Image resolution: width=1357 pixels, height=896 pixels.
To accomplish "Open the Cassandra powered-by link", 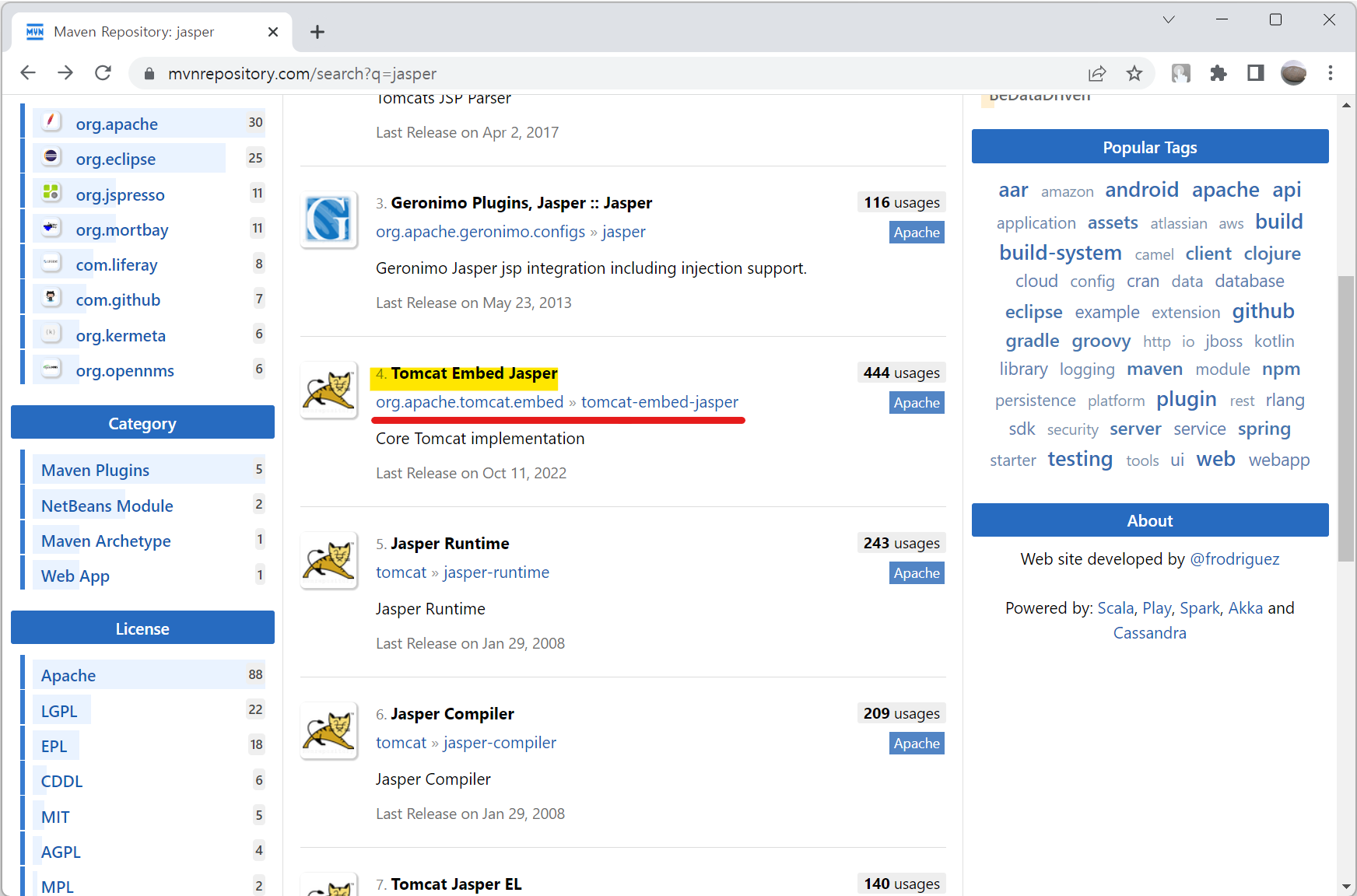I will 1149,633.
